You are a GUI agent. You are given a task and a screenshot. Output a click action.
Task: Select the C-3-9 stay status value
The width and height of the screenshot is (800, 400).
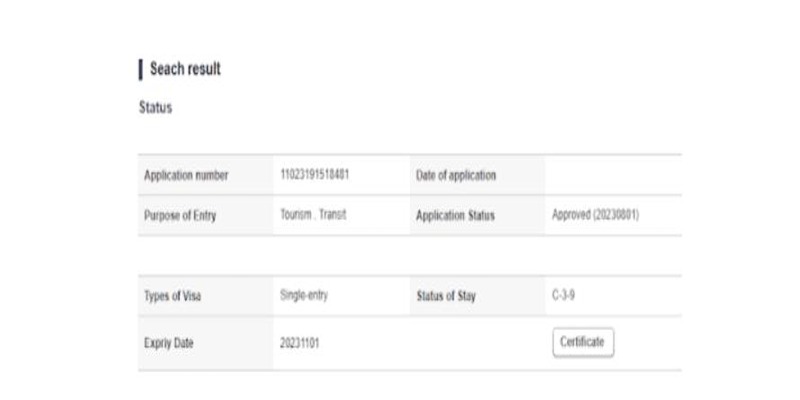[x=564, y=297]
